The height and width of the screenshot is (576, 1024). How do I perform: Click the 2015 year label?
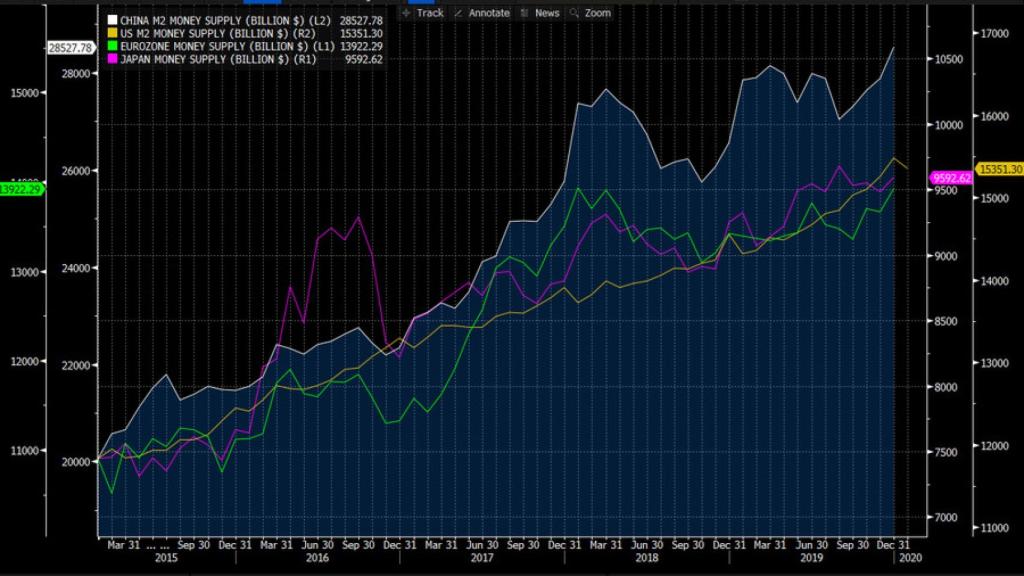pos(166,558)
